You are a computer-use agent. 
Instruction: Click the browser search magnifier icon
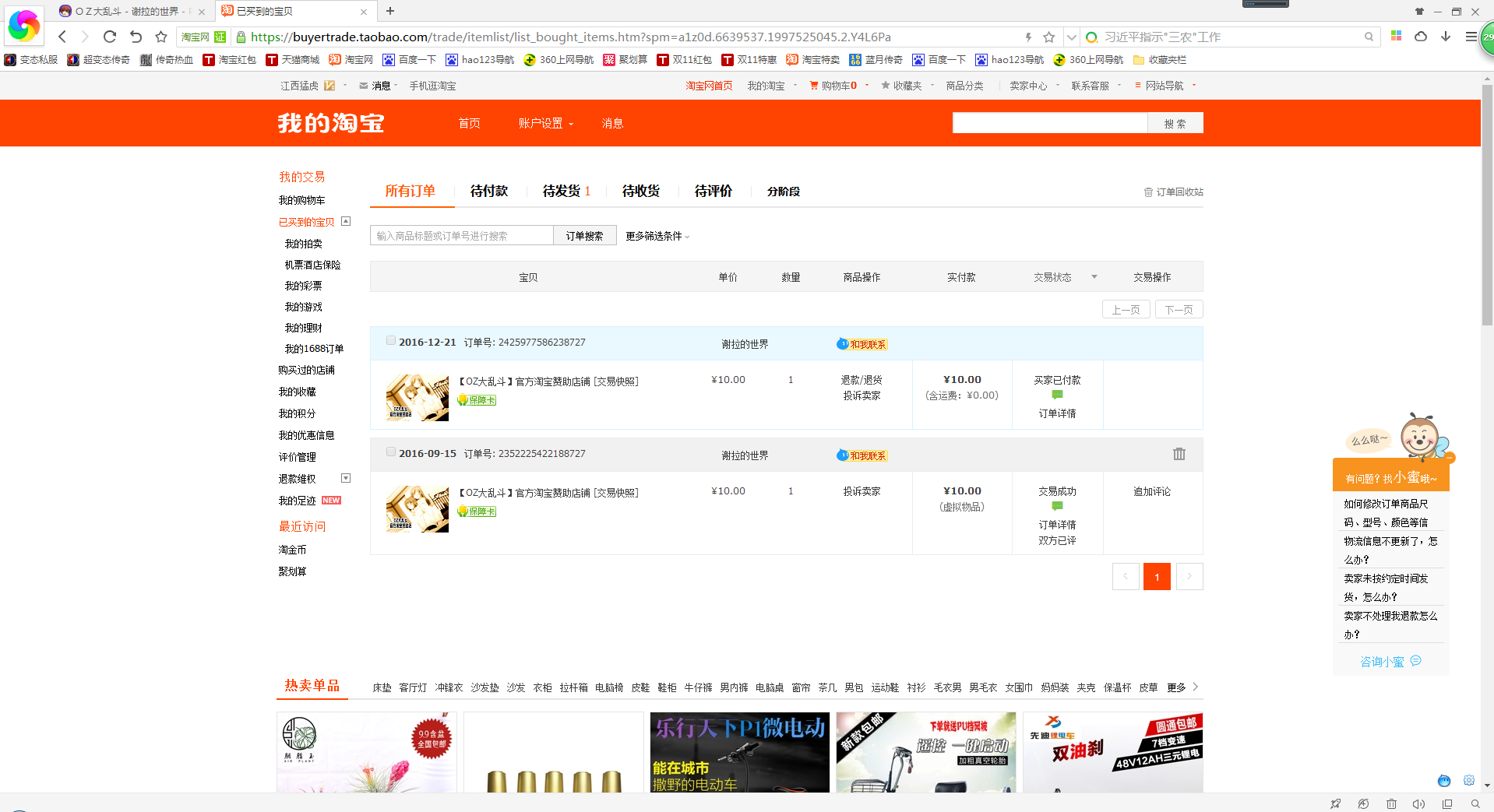pyautogui.click(x=1369, y=37)
